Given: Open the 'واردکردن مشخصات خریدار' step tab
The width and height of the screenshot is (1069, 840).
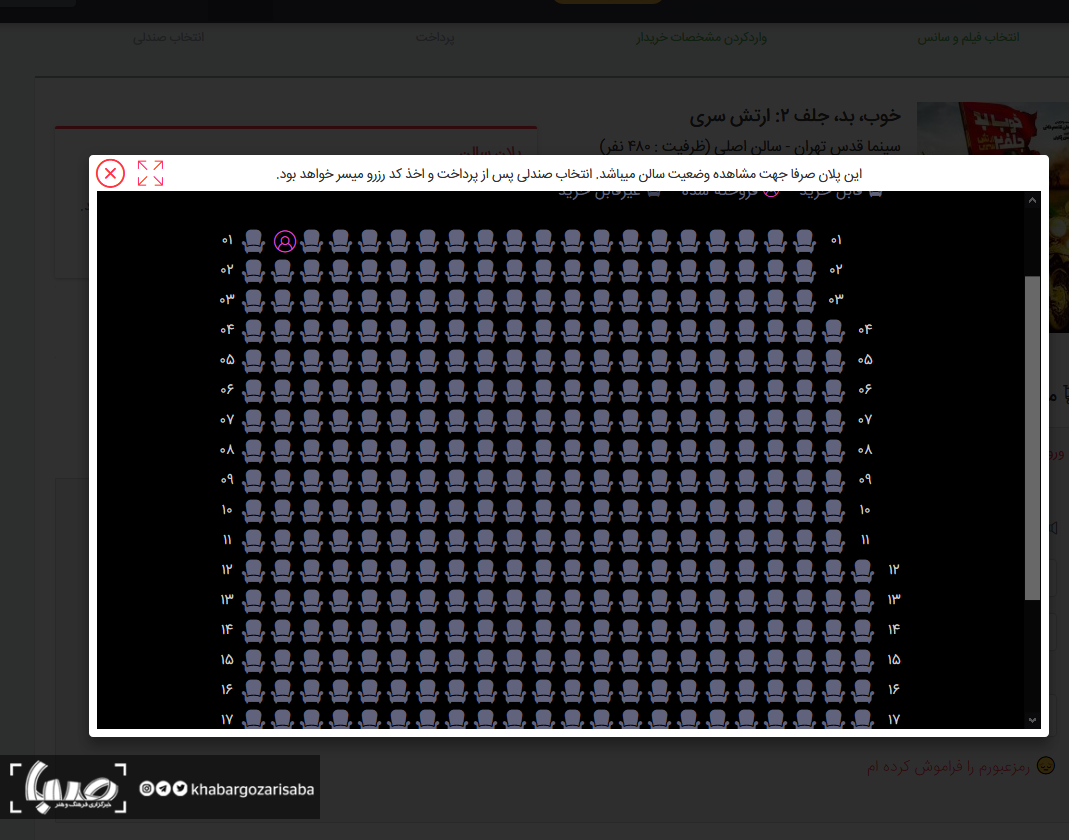Looking at the screenshot, I should point(702,38).
